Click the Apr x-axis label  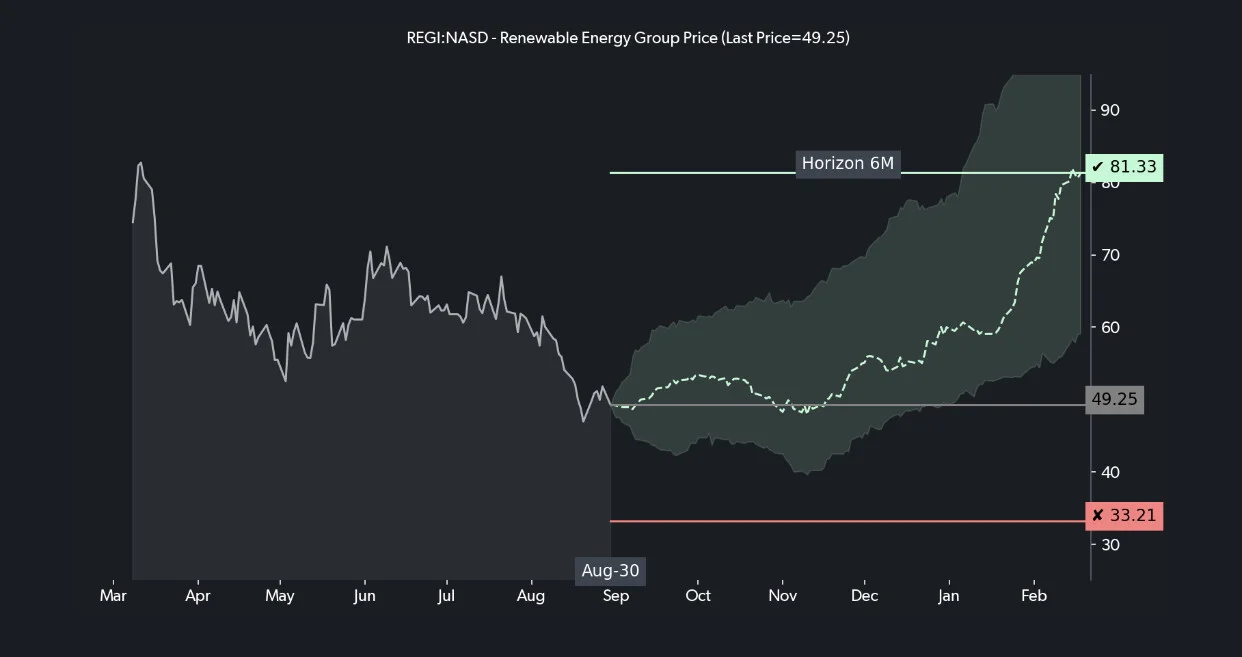(197, 596)
